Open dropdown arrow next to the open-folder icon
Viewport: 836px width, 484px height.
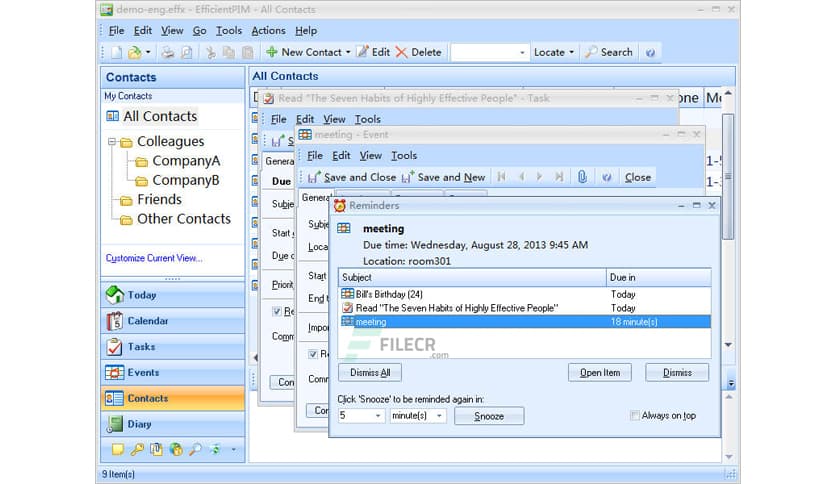[148, 52]
